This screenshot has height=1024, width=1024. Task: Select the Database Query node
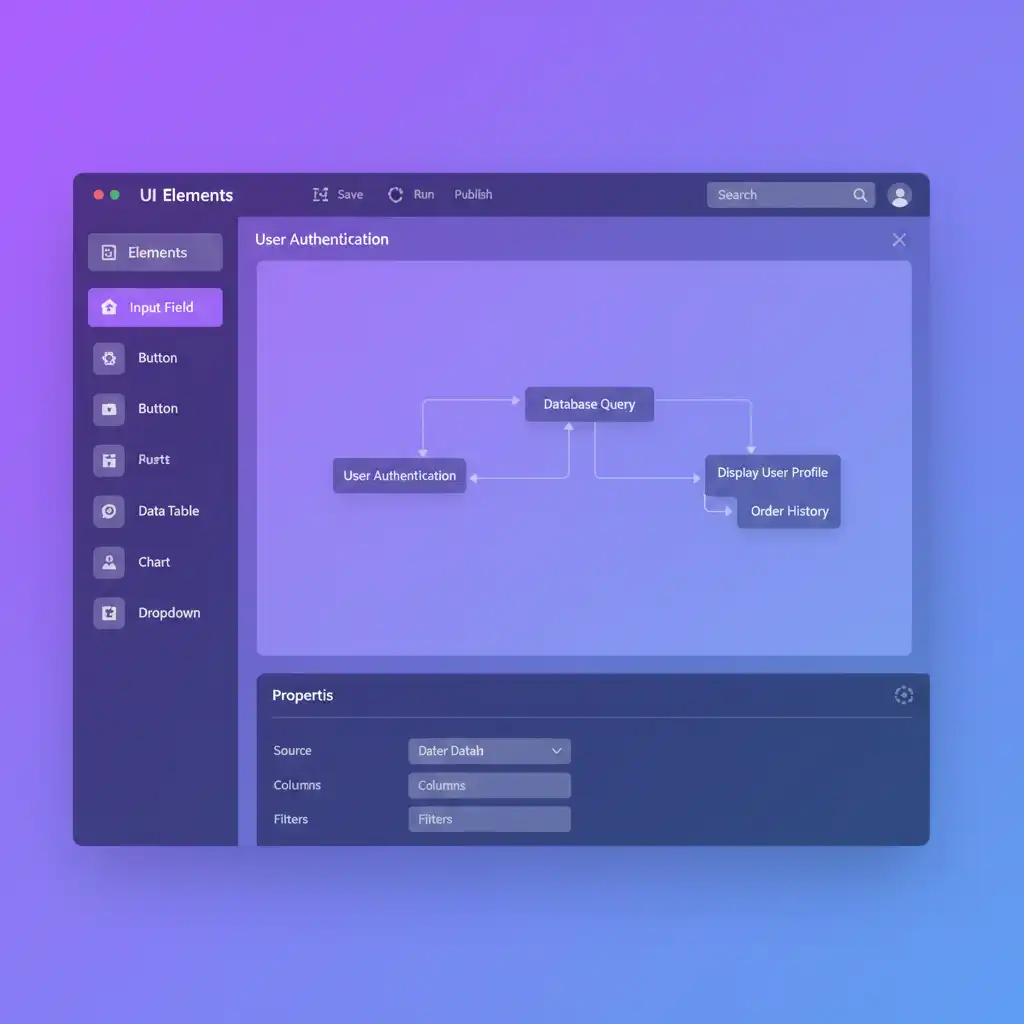[589, 405]
